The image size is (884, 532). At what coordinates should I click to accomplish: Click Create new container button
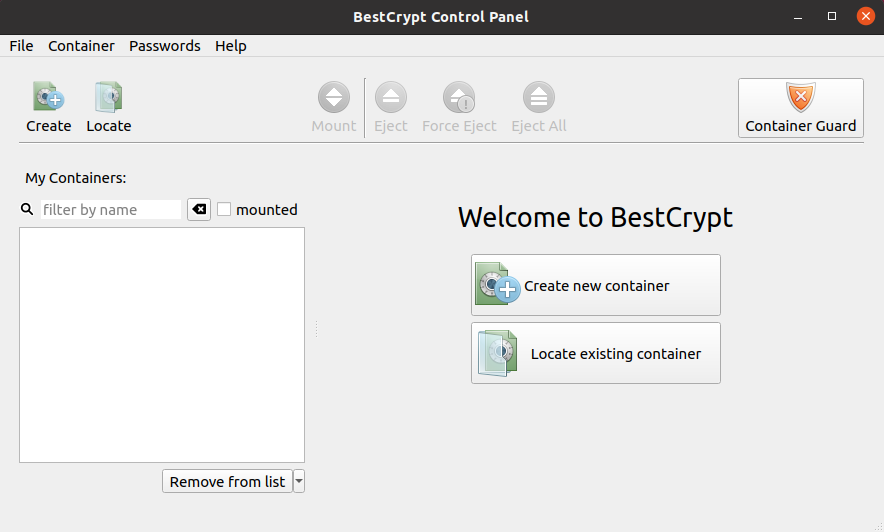(x=596, y=285)
